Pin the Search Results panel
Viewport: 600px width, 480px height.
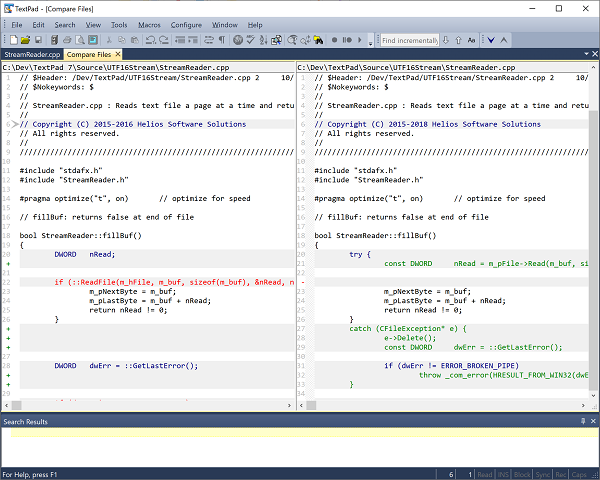point(581,423)
